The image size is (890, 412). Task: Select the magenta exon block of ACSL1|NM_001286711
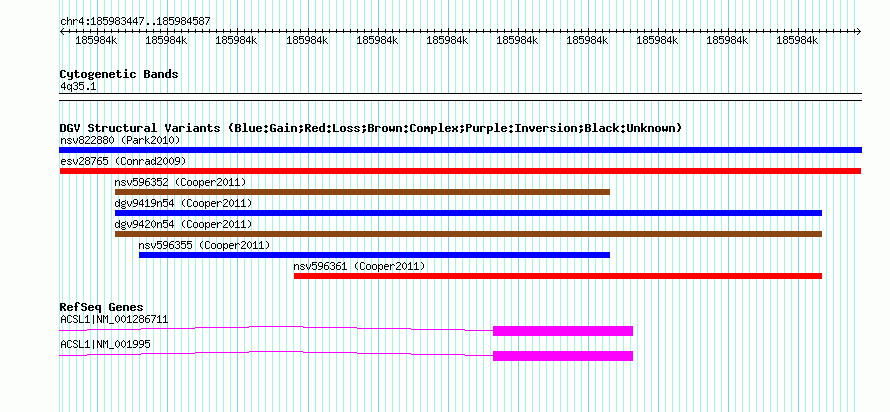pos(562,331)
